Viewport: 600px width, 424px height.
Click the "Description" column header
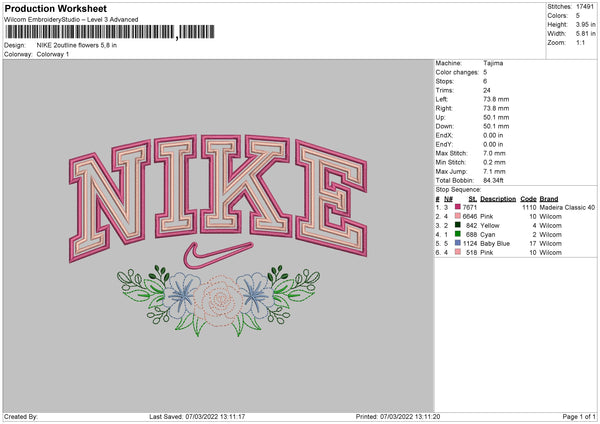point(498,199)
